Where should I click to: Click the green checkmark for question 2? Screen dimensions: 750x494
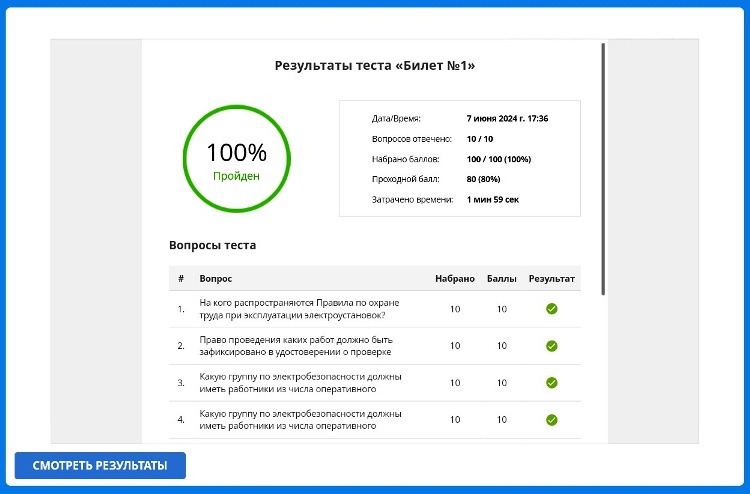(x=551, y=346)
